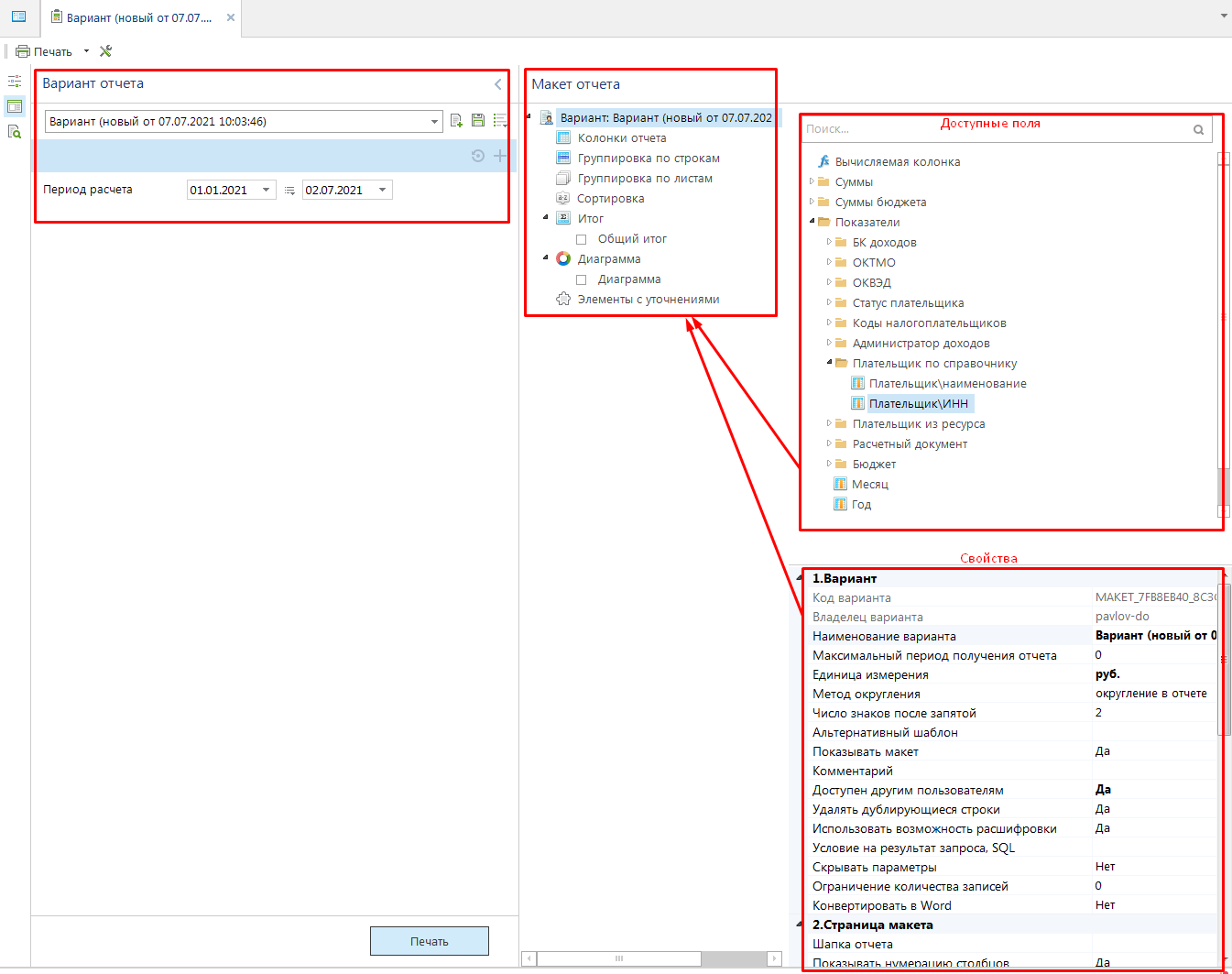
Task: Select Сортировка in layout tree
Action: pos(611,198)
